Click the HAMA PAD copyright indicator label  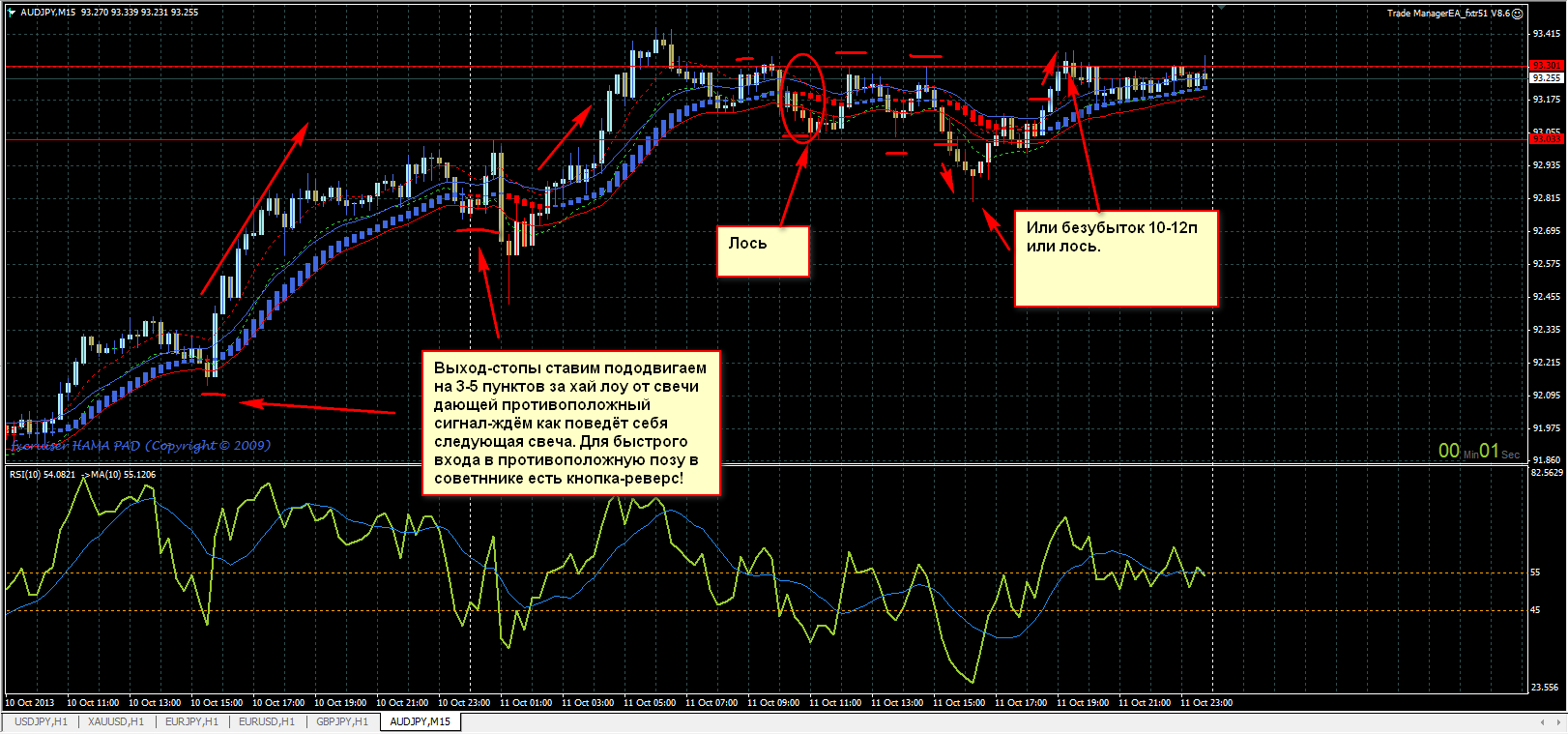pos(140,446)
